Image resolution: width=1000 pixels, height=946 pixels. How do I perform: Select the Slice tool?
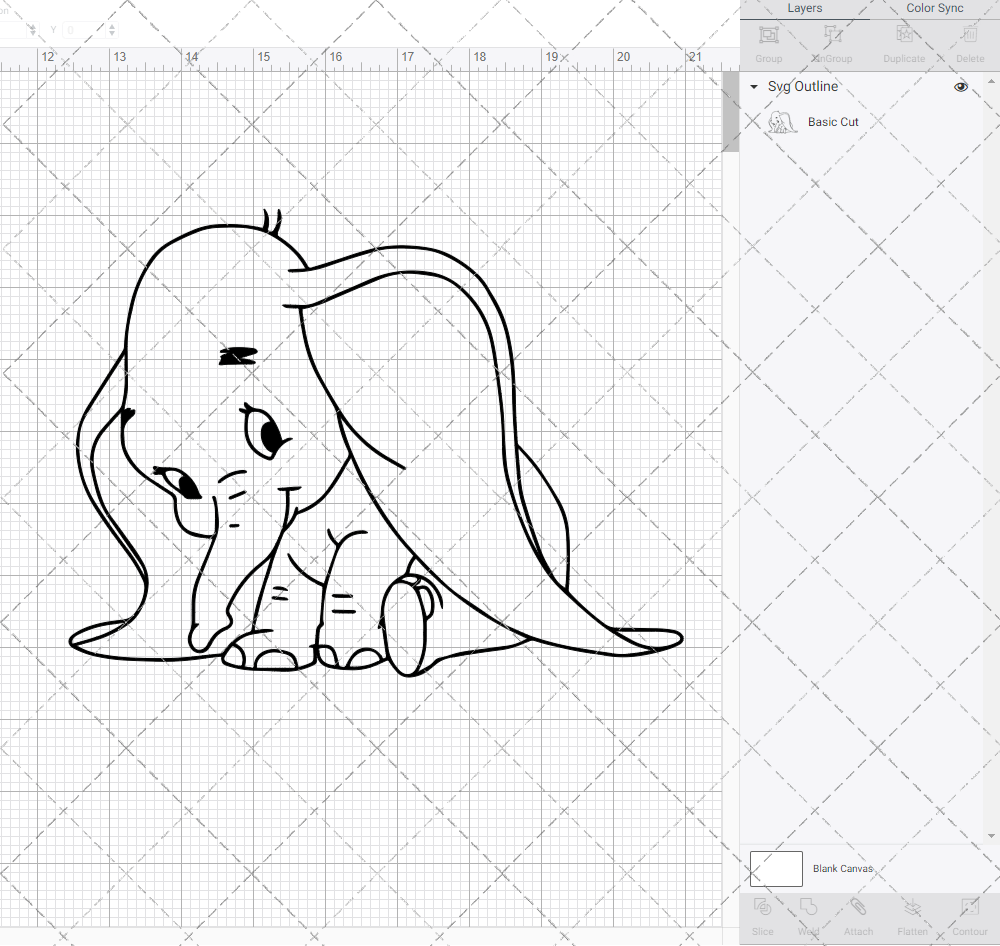point(762,915)
